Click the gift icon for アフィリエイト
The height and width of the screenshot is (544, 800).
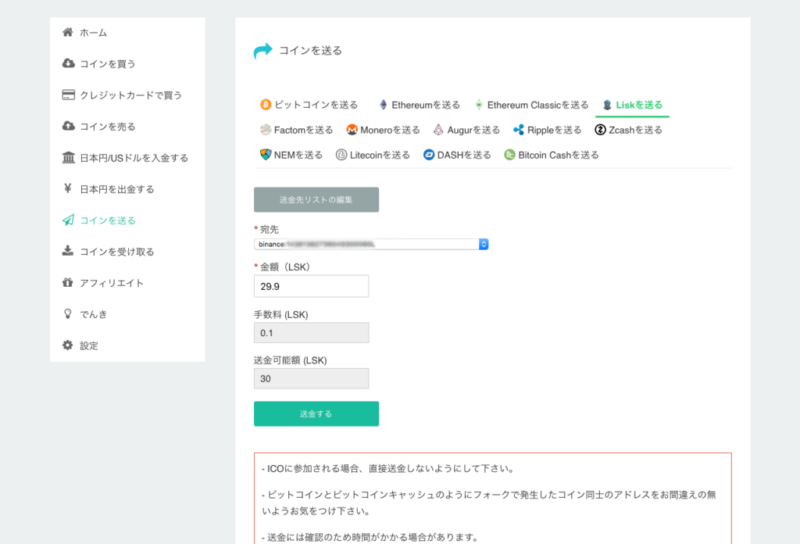click(x=68, y=283)
